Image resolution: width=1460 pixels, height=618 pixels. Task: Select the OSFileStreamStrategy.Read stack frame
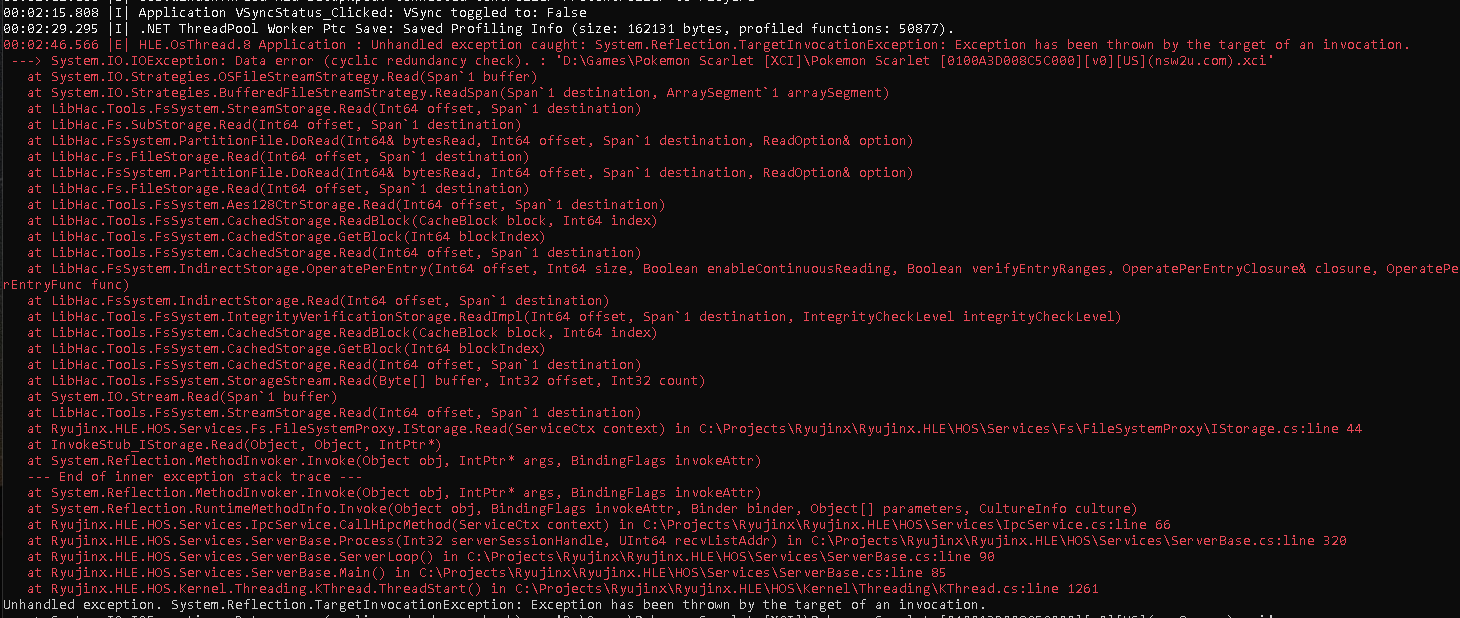pyautogui.click(x=282, y=77)
